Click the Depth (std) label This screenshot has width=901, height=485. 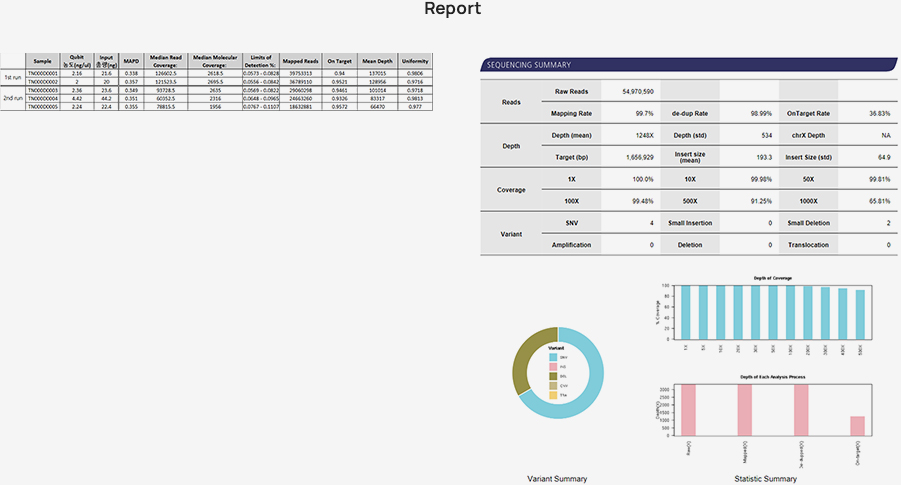coord(690,135)
